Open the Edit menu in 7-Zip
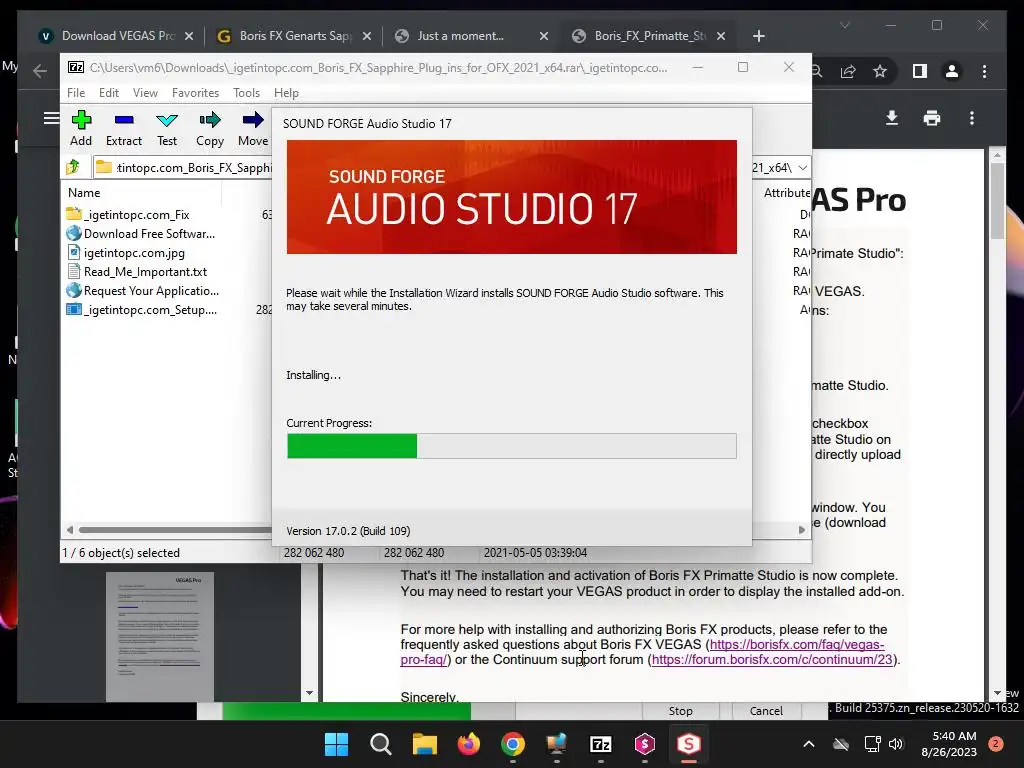The height and width of the screenshot is (768, 1024). tap(108, 93)
